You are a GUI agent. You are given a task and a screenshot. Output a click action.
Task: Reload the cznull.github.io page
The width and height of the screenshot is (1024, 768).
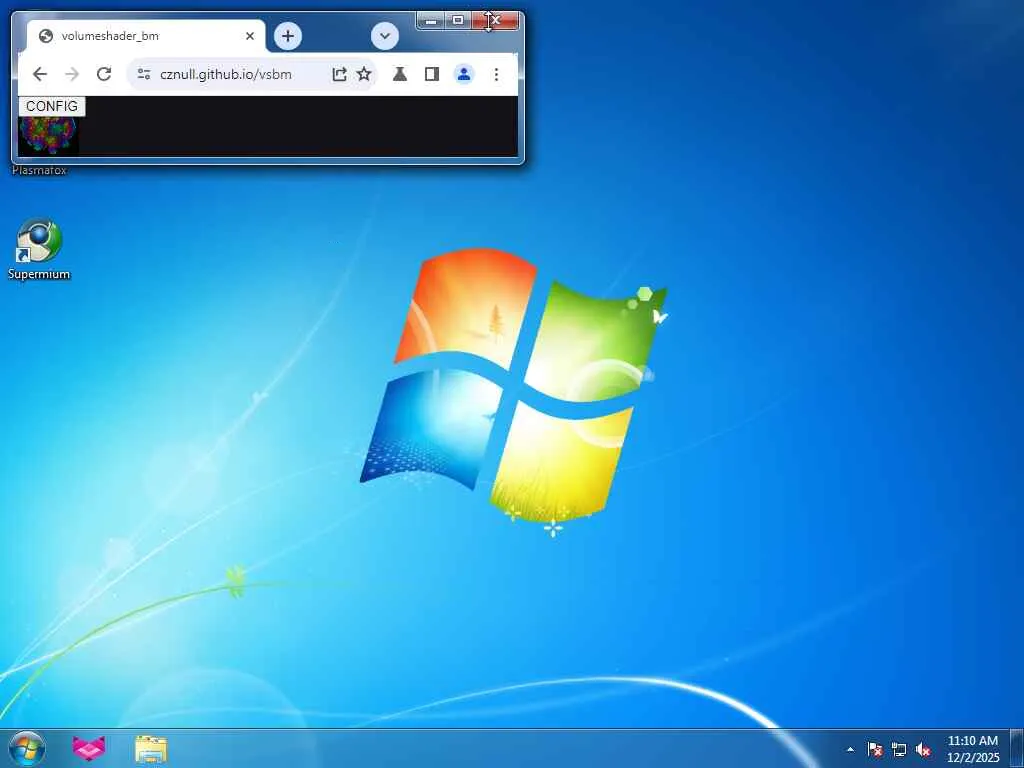[104, 74]
